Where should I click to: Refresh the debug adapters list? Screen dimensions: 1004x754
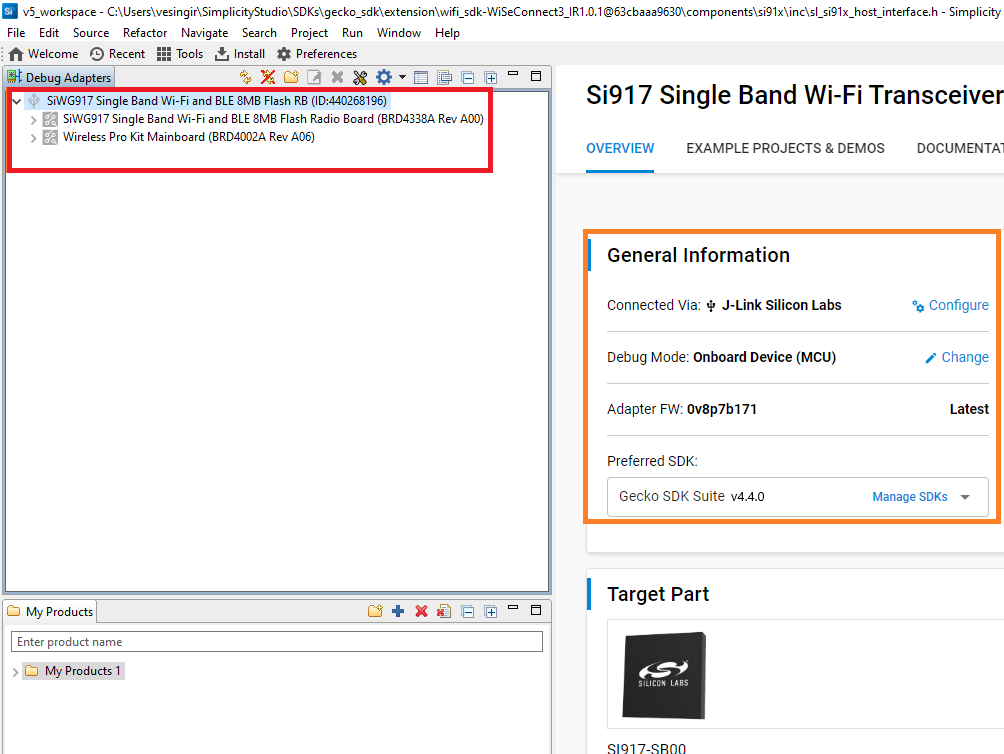click(246, 77)
